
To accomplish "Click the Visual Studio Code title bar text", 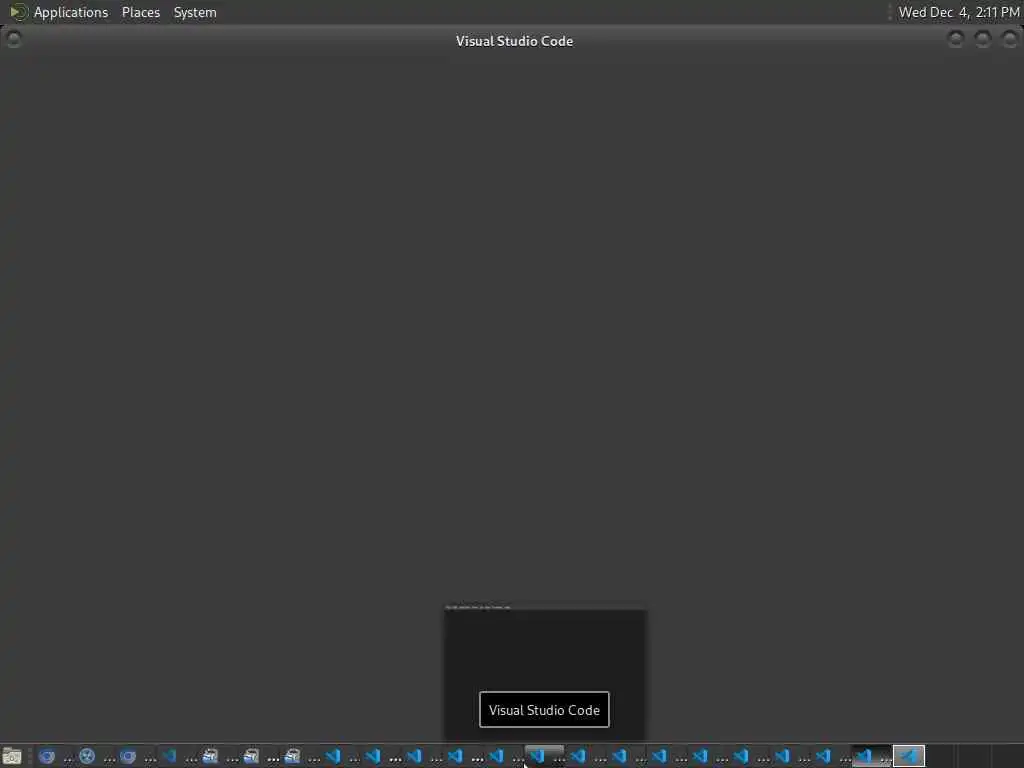I will pos(515,41).
